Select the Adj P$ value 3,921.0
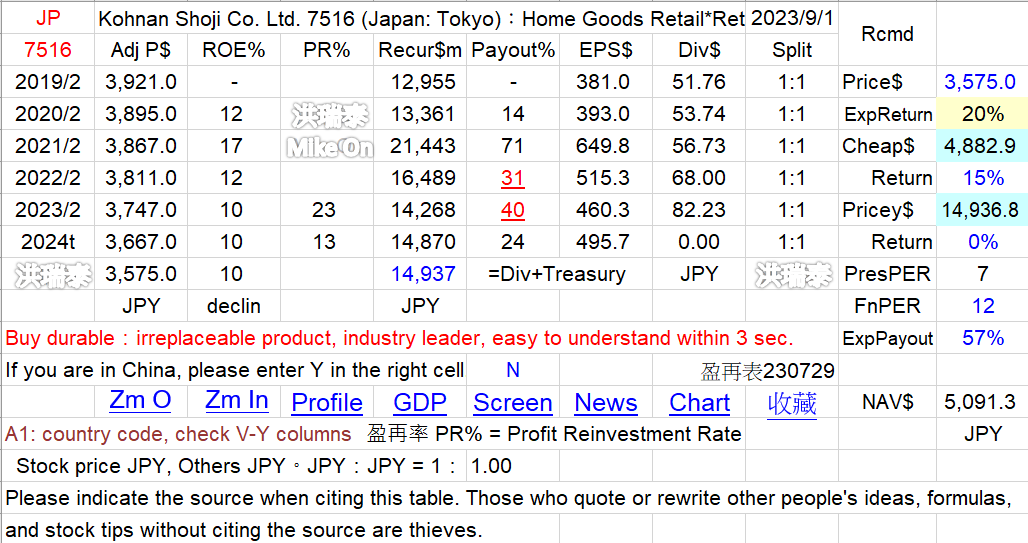This screenshot has height=543, width=1028. coord(140,82)
